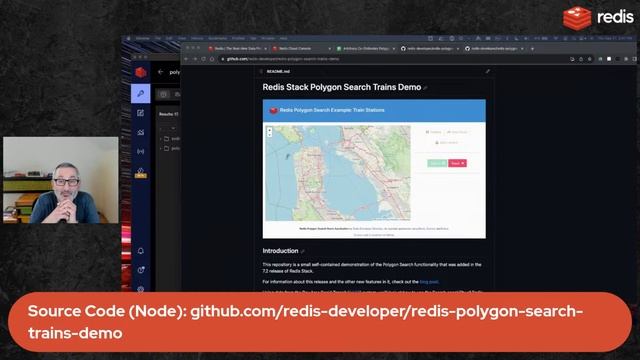Click the browser home button
Viewport: 640px width, 360px height.
pos(211,59)
